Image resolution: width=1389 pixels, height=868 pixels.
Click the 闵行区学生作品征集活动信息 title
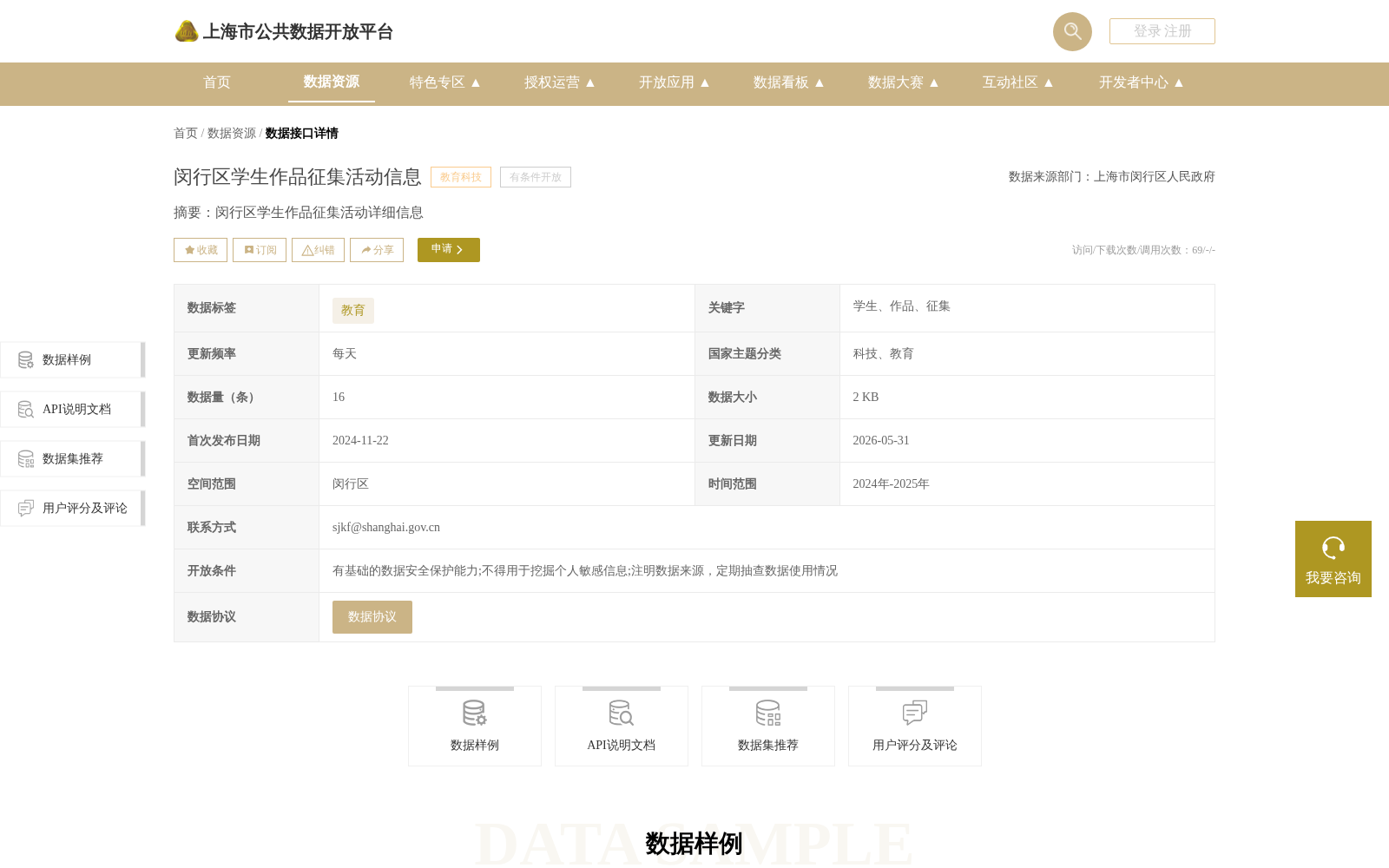298,177
